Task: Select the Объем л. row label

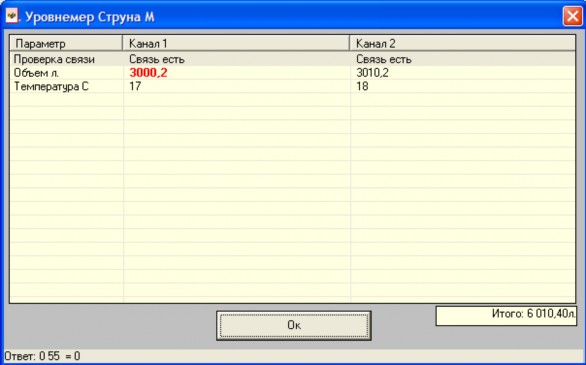Action: [x=36, y=73]
